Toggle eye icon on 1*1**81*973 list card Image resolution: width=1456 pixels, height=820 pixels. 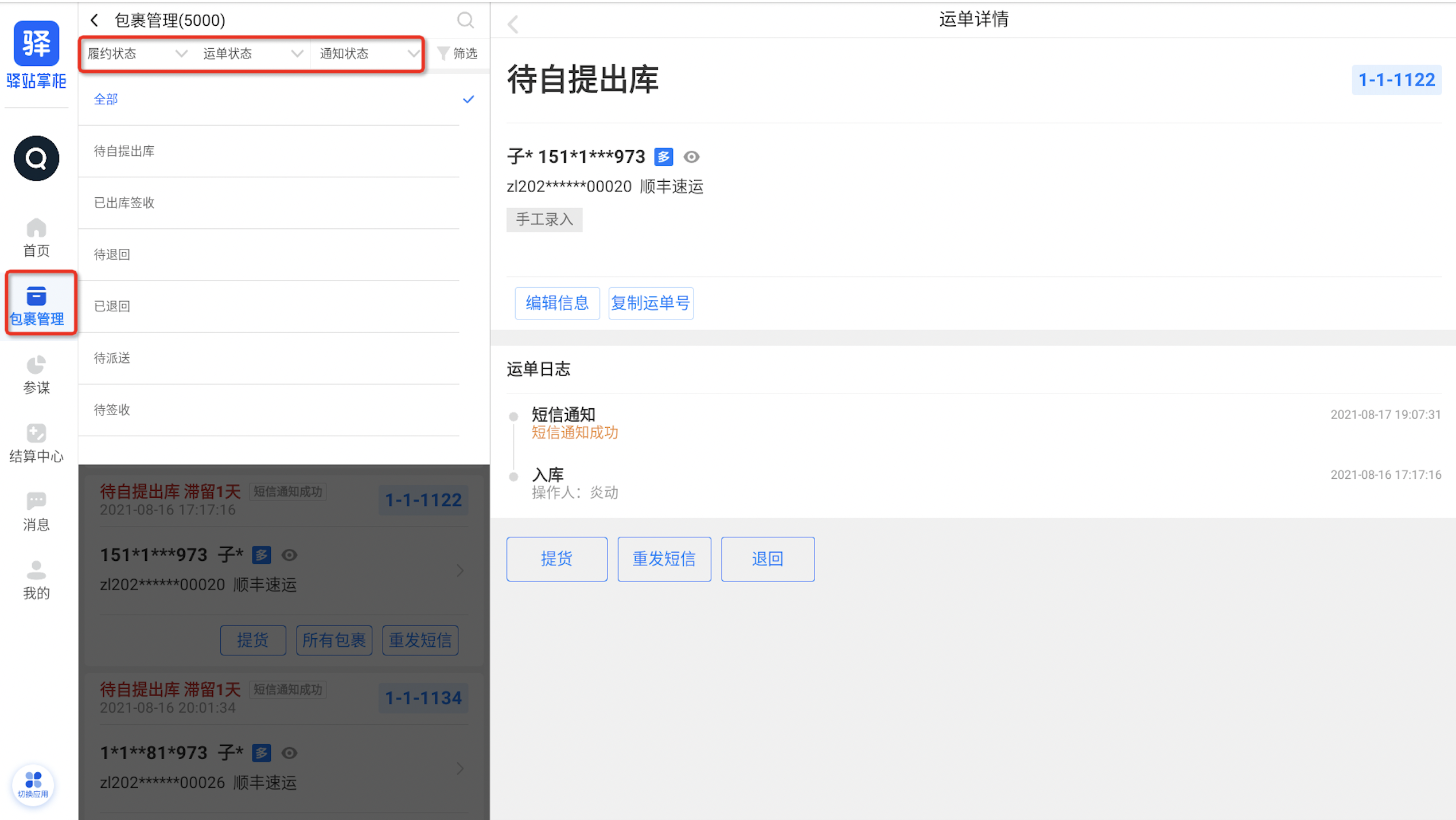[x=290, y=753]
